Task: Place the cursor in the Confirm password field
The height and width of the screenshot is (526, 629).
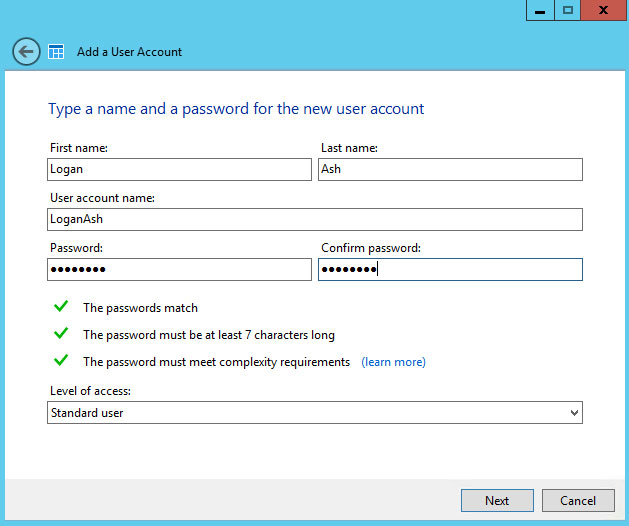Action: [449, 270]
